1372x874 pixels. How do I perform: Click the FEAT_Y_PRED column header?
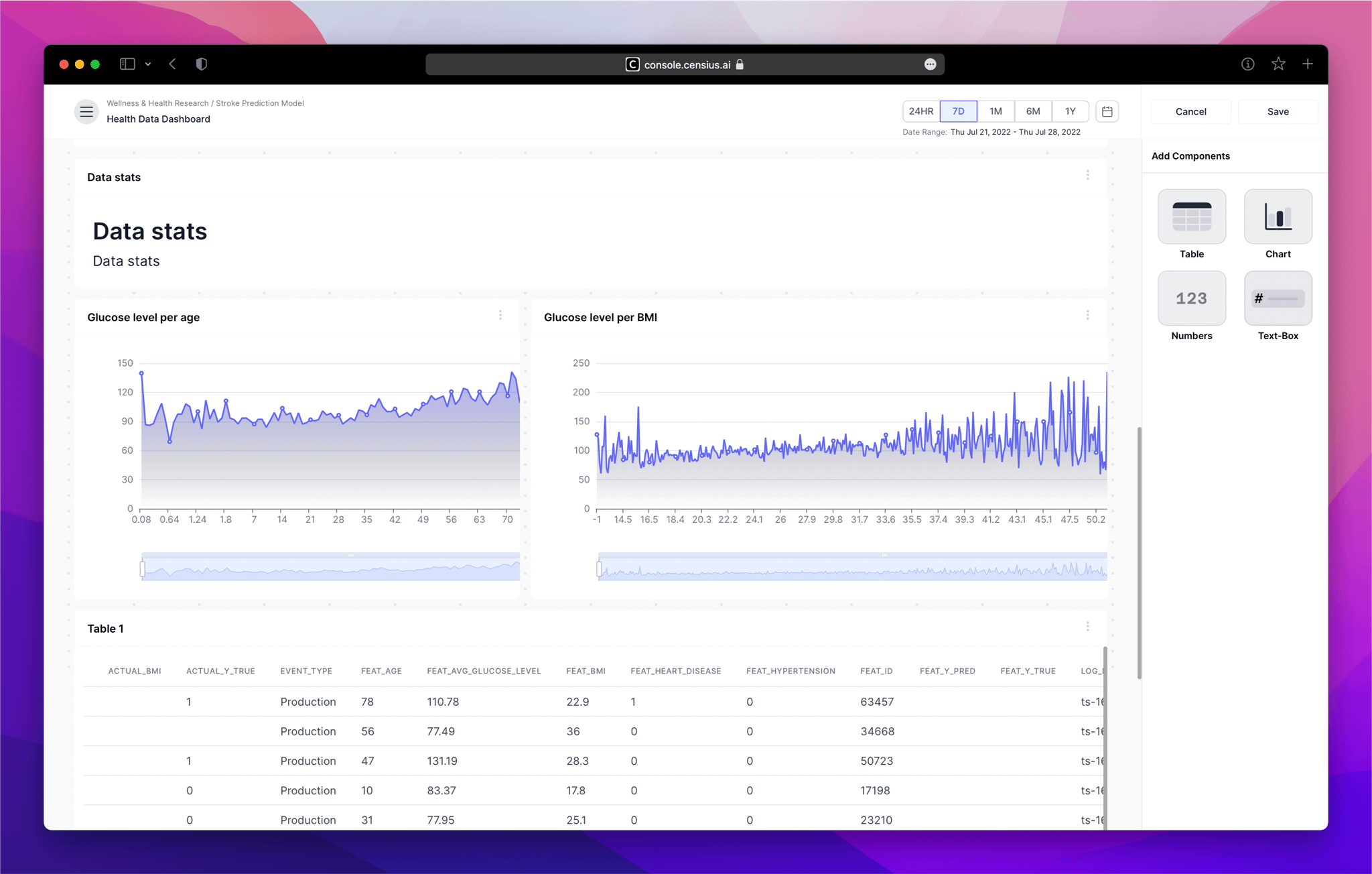click(947, 671)
